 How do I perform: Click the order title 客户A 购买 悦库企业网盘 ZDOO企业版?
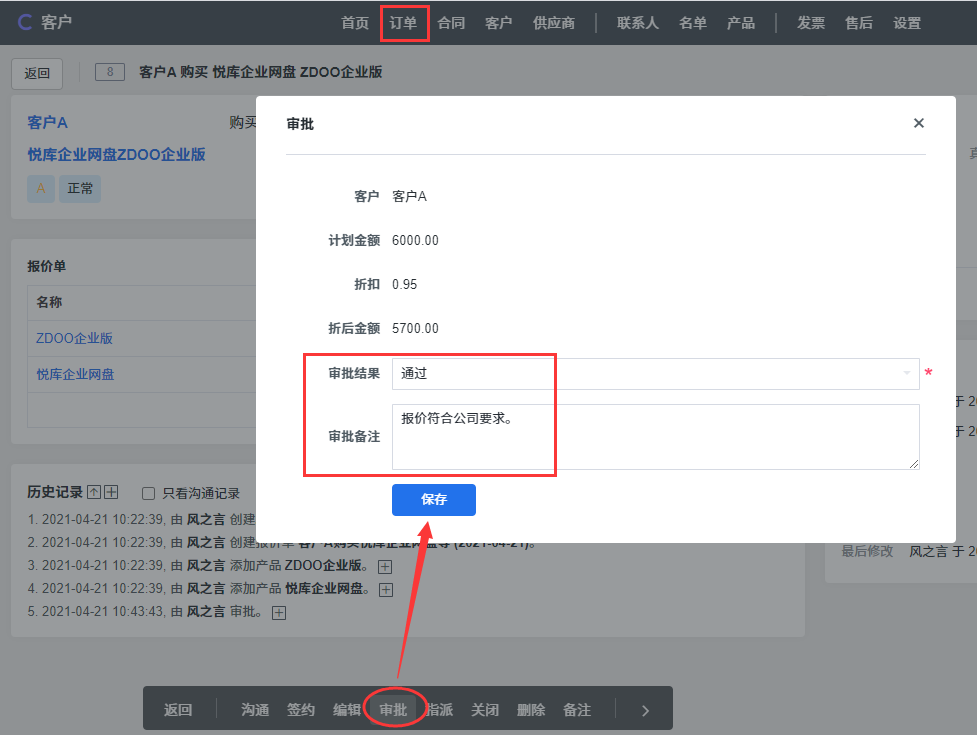[x=260, y=72]
